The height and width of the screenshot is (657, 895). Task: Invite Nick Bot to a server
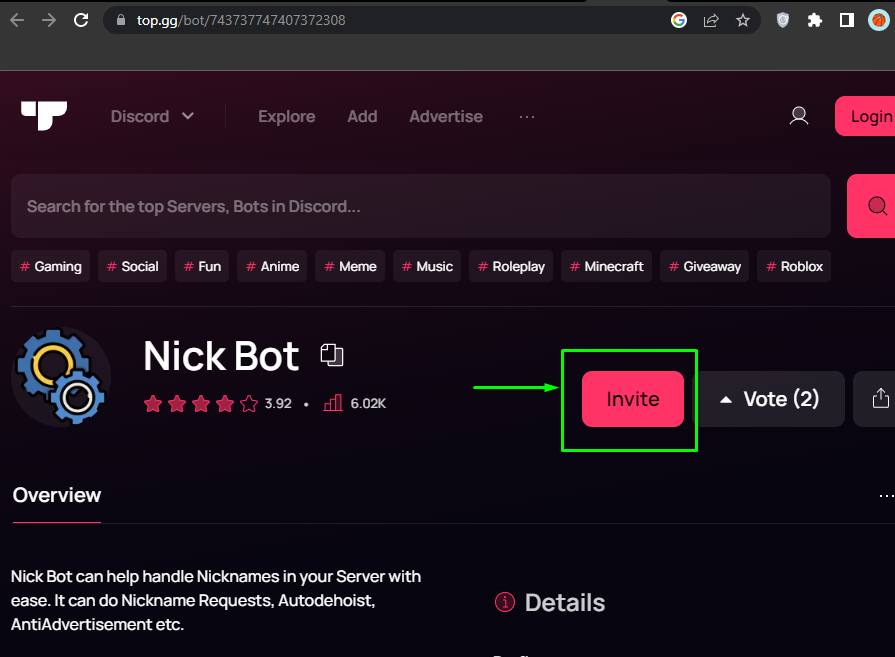point(632,399)
